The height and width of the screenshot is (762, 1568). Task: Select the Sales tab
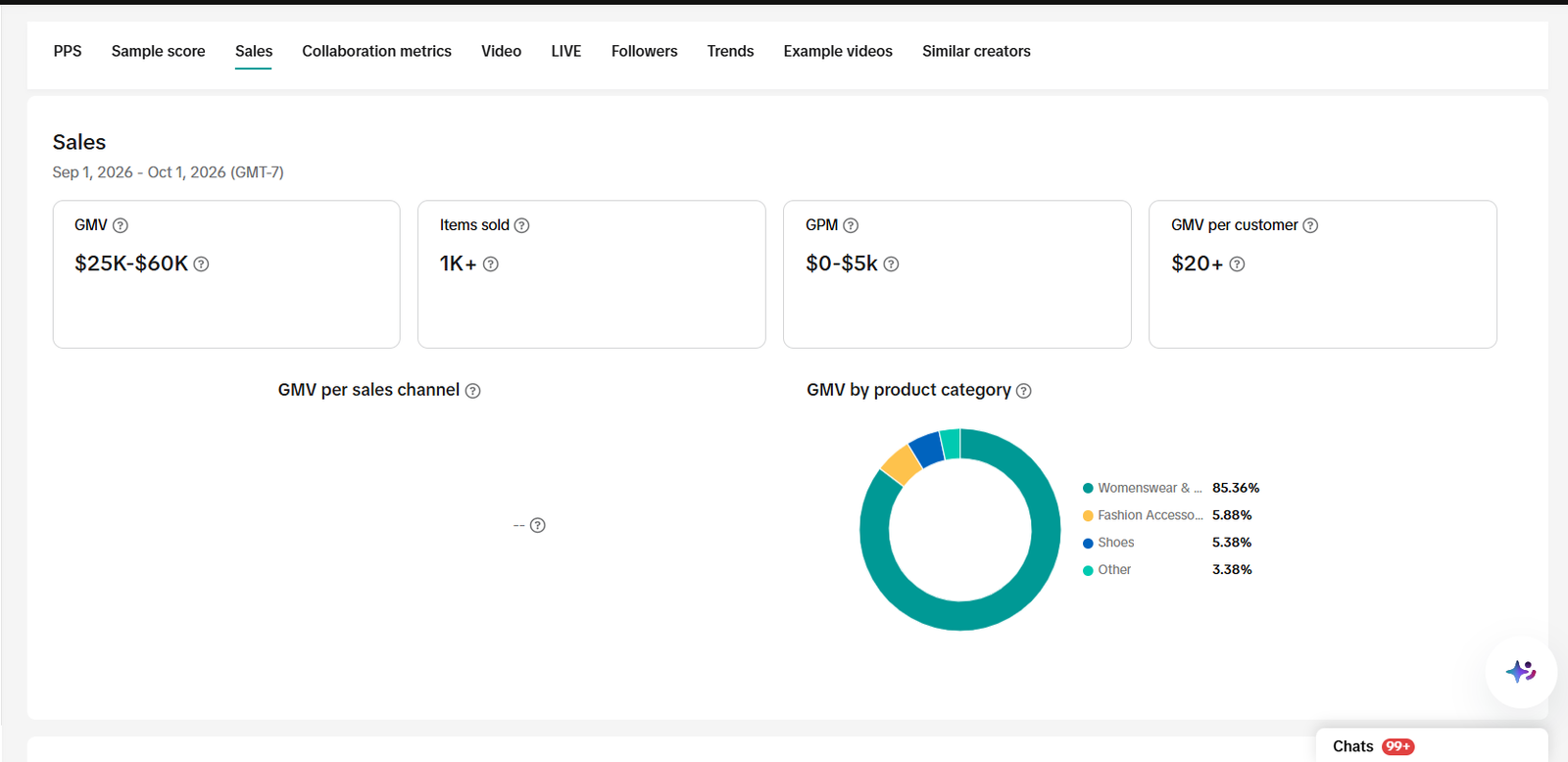coord(254,51)
